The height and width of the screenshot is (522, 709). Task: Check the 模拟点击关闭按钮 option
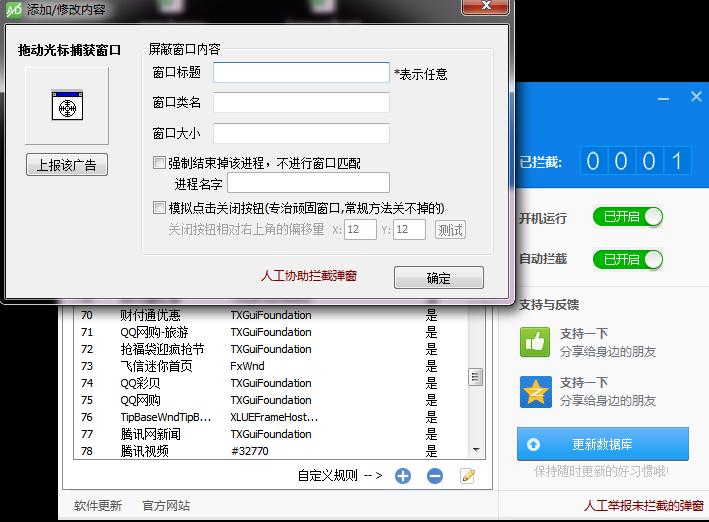coord(159,208)
